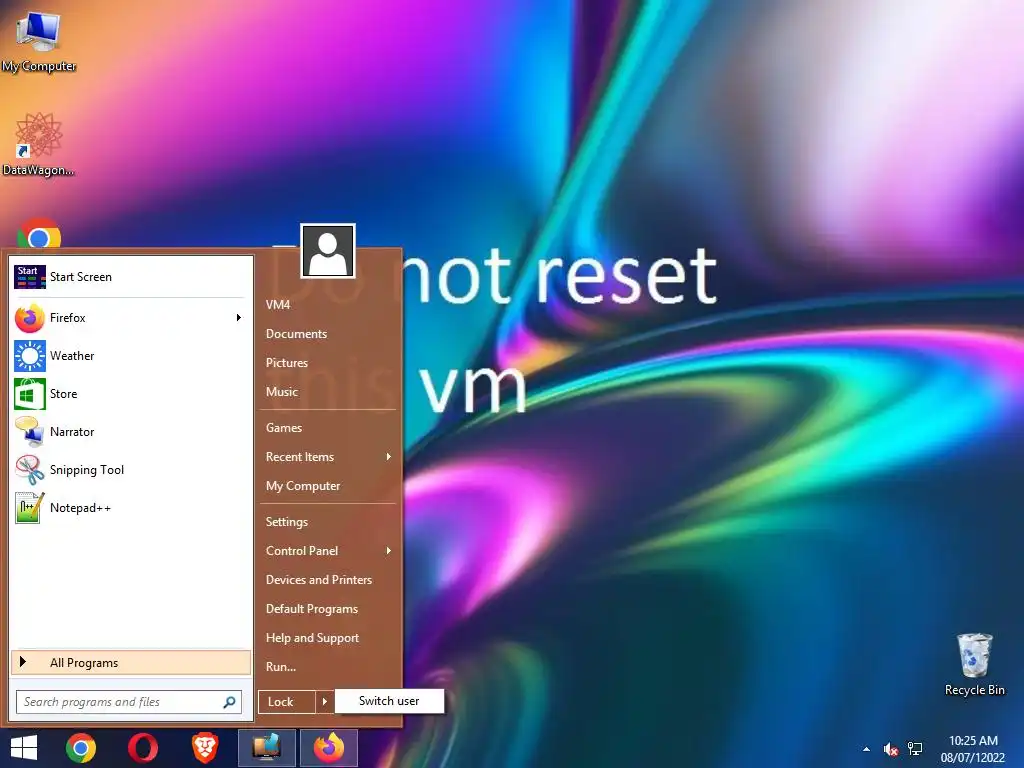Open the Weather app icon
The width and height of the screenshot is (1024, 768).
coord(29,356)
